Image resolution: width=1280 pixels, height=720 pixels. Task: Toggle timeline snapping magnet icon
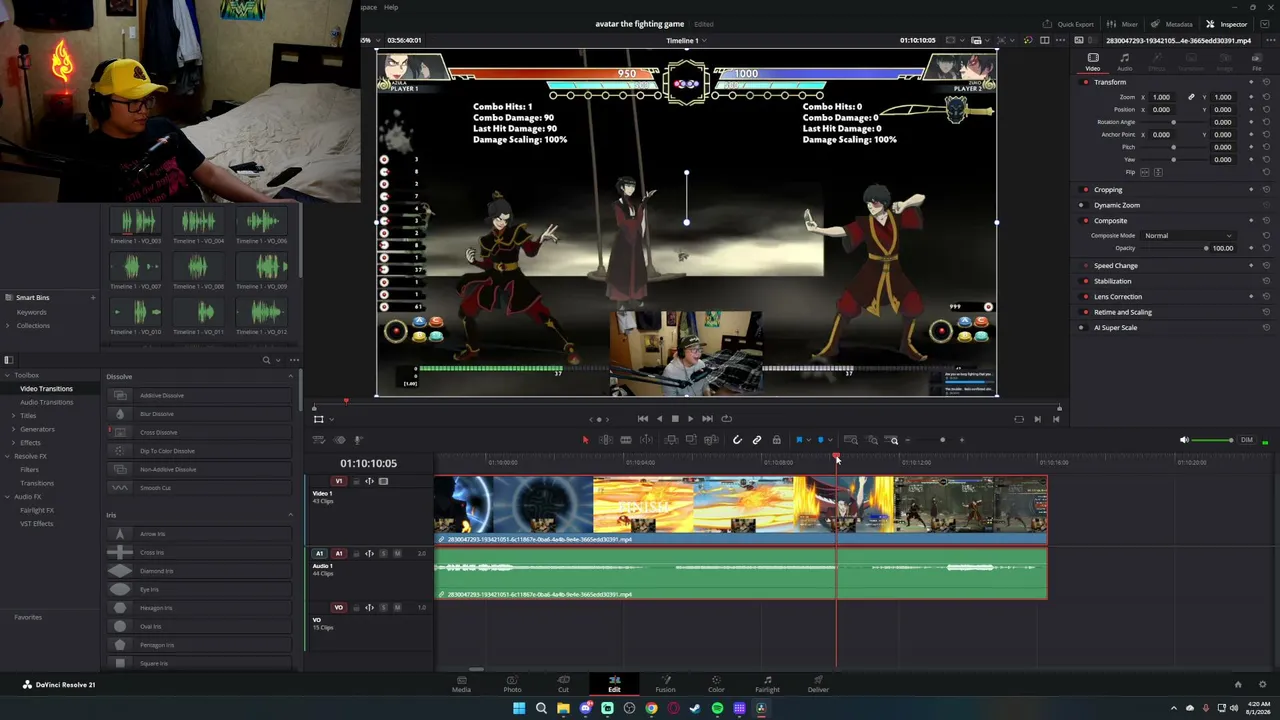coord(737,440)
